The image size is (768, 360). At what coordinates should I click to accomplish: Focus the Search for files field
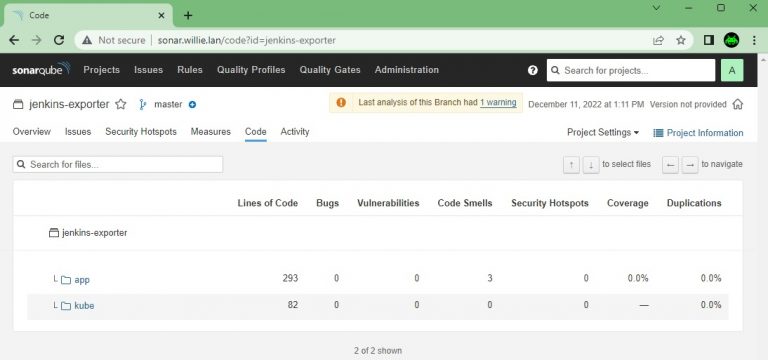118,165
